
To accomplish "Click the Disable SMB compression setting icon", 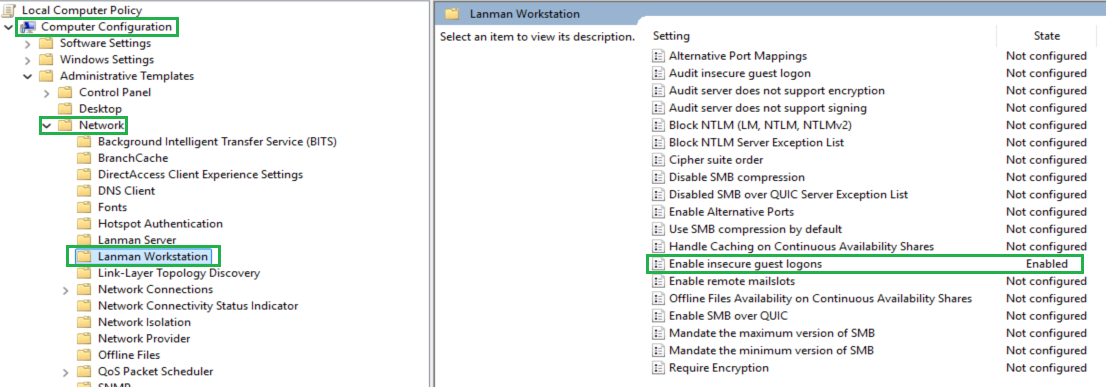I will 658,177.
